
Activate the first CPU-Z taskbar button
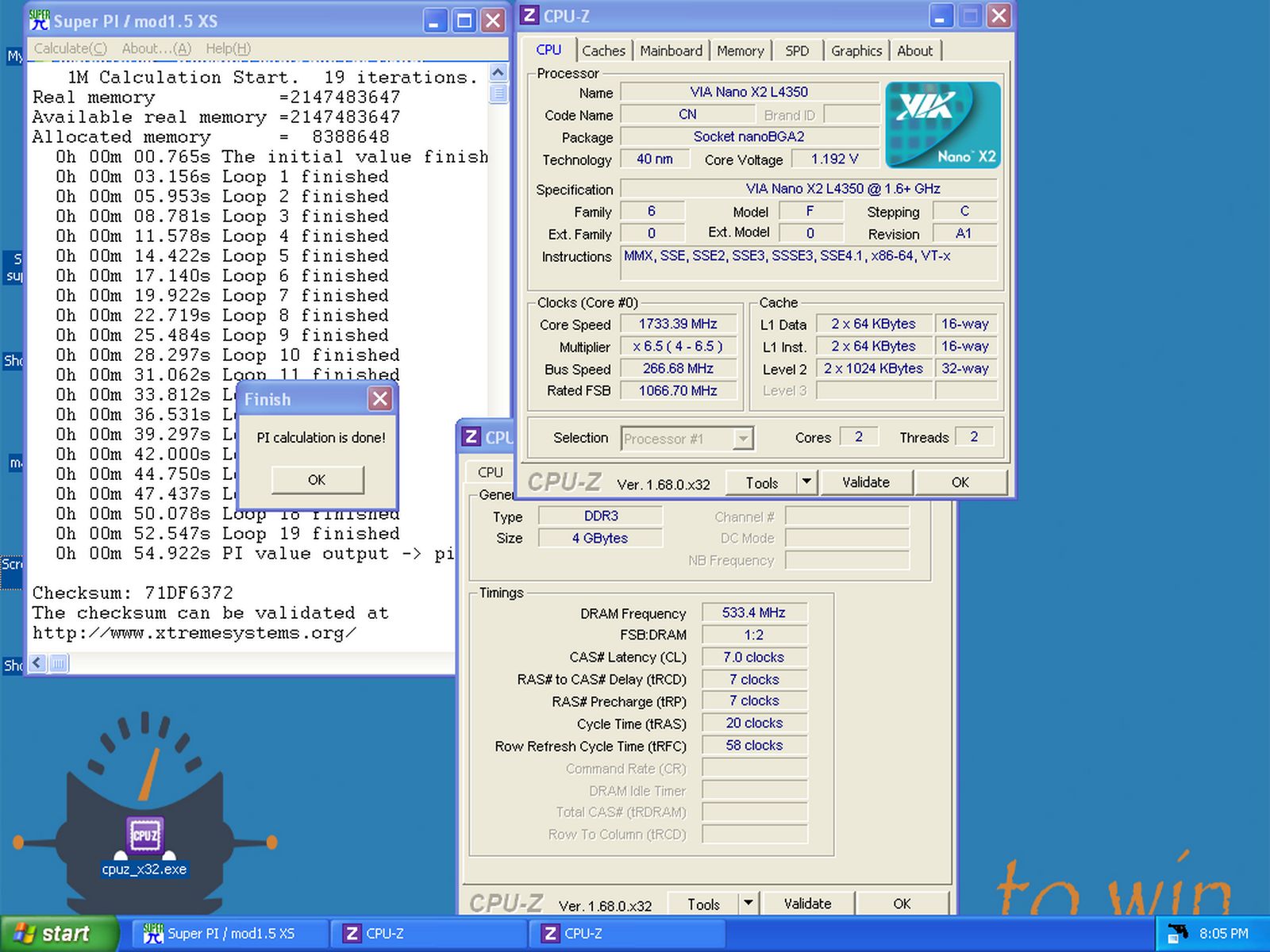pos(429,934)
